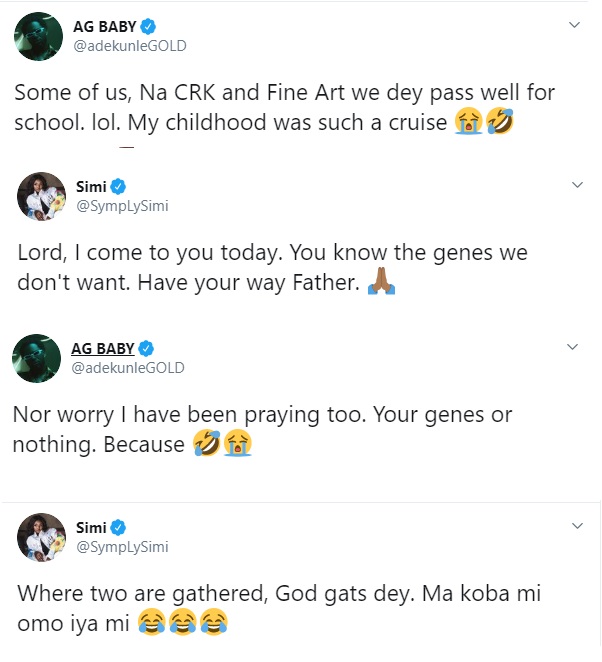
Task: Click Simi's name on the "Lord" tweet
Action: click(91, 186)
